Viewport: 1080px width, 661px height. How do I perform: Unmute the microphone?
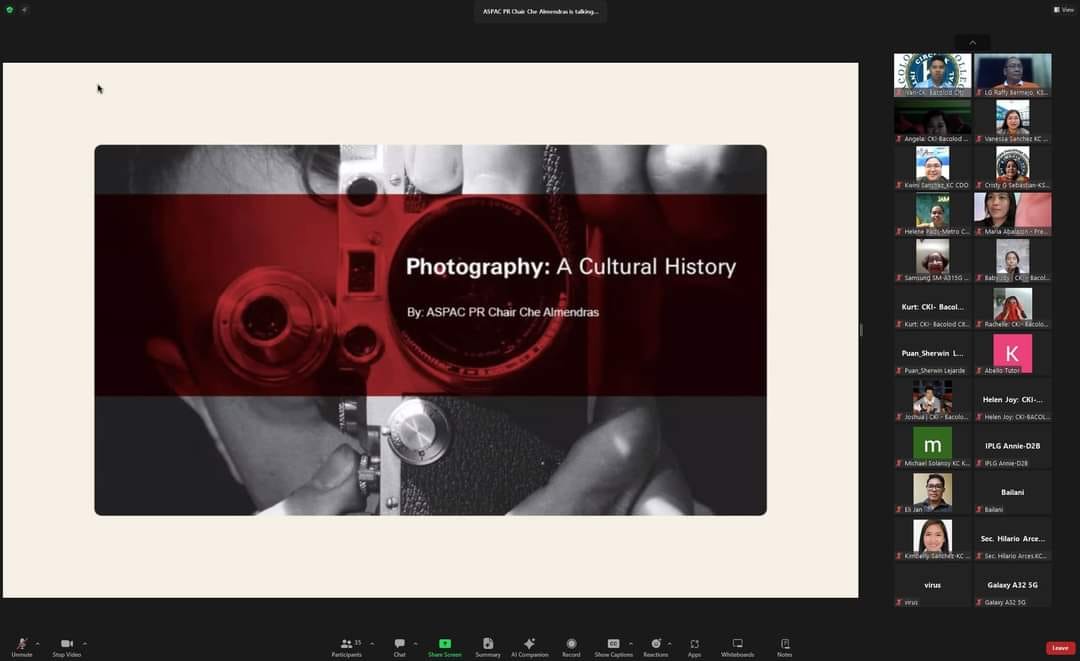click(x=21, y=646)
